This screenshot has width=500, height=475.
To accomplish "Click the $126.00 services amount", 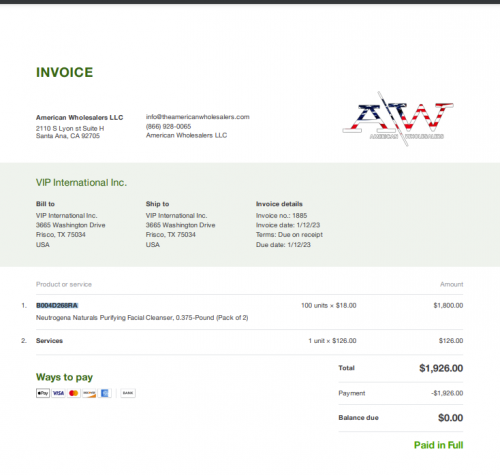I will point(451,341).
